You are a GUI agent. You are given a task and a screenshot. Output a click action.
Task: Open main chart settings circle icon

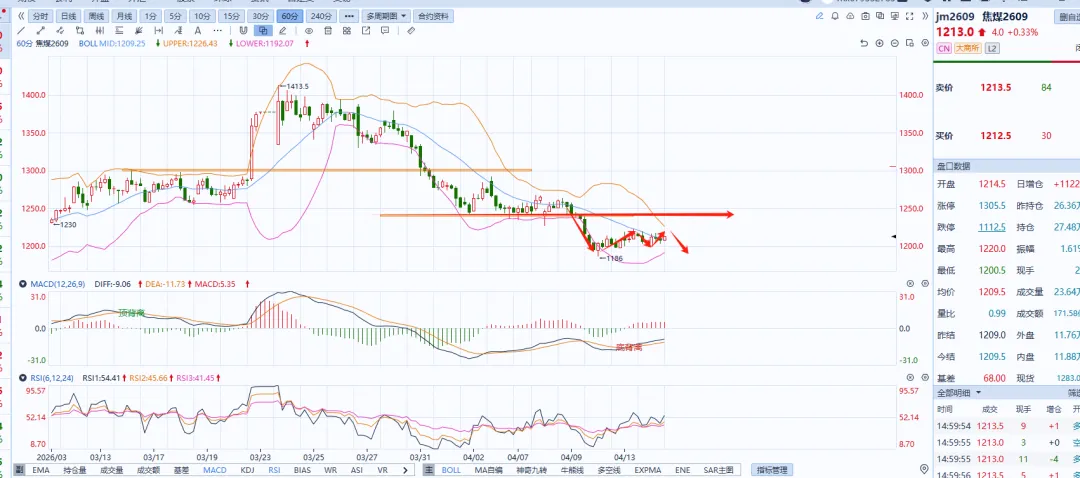tap(925, 43)
